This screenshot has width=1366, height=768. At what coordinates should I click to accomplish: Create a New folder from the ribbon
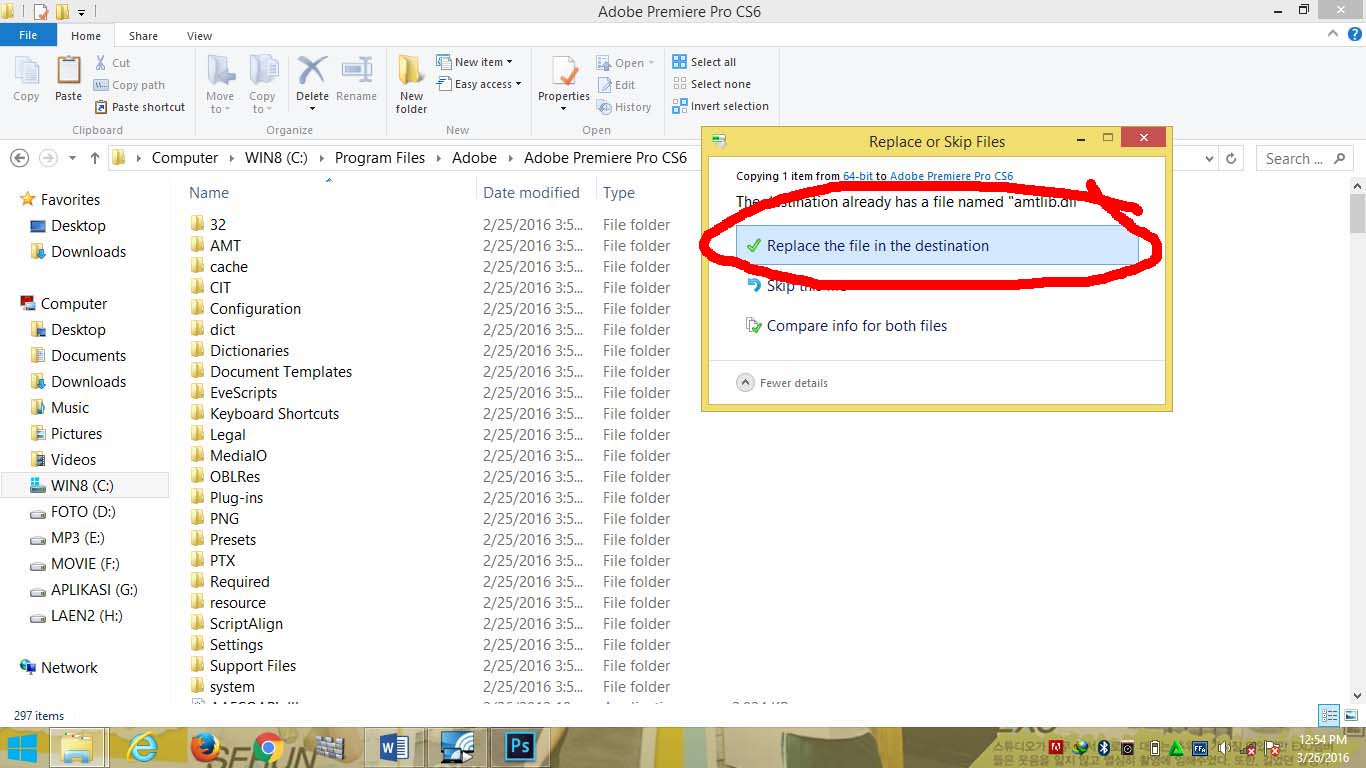click(411, 84)
